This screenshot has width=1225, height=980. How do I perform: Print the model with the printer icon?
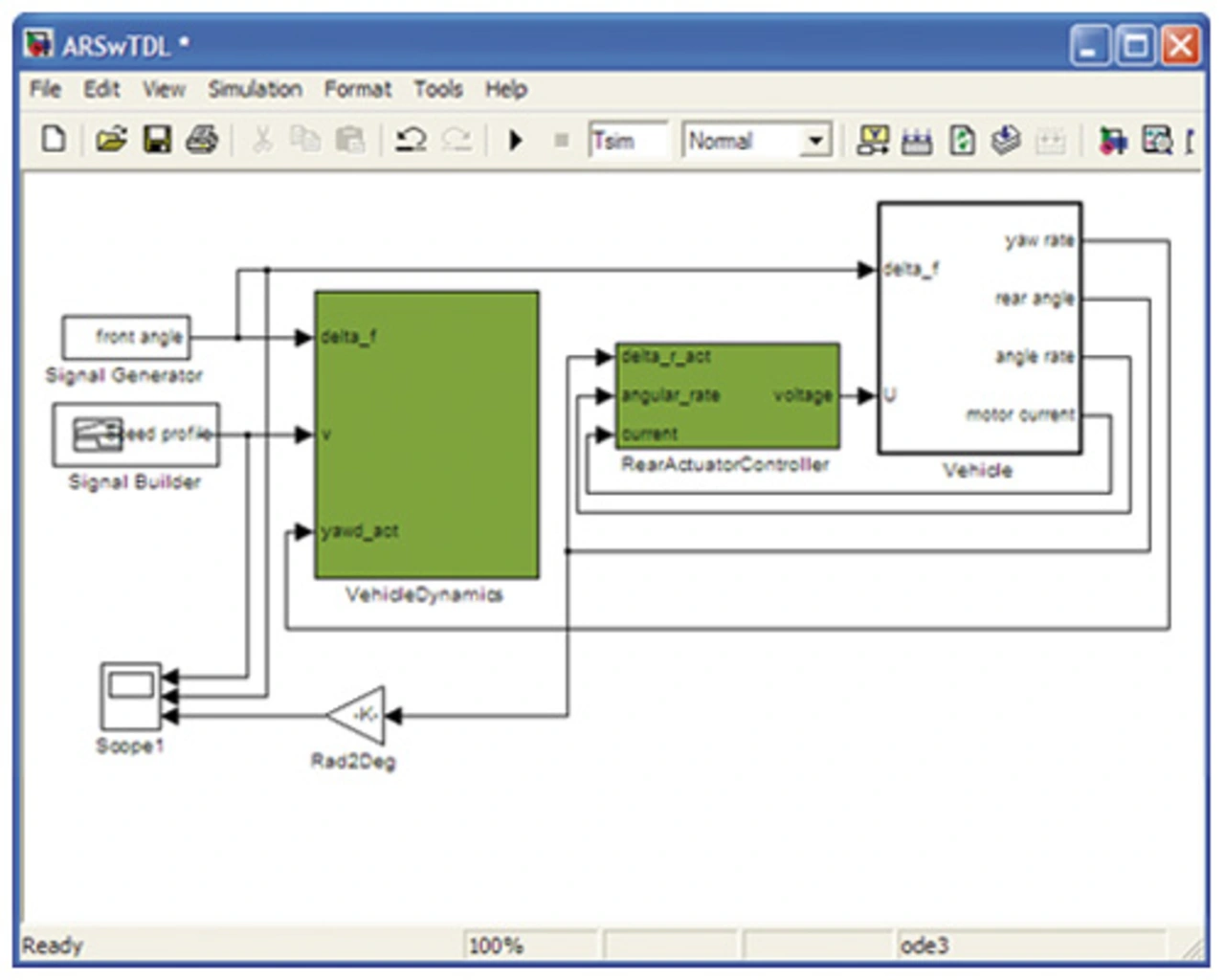pyautogui.click(x=202, y=140)
